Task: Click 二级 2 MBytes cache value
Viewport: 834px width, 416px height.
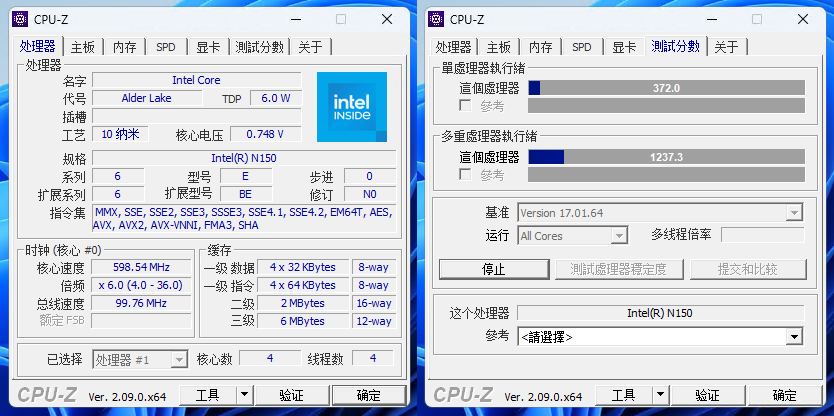Action: [303, 303]
